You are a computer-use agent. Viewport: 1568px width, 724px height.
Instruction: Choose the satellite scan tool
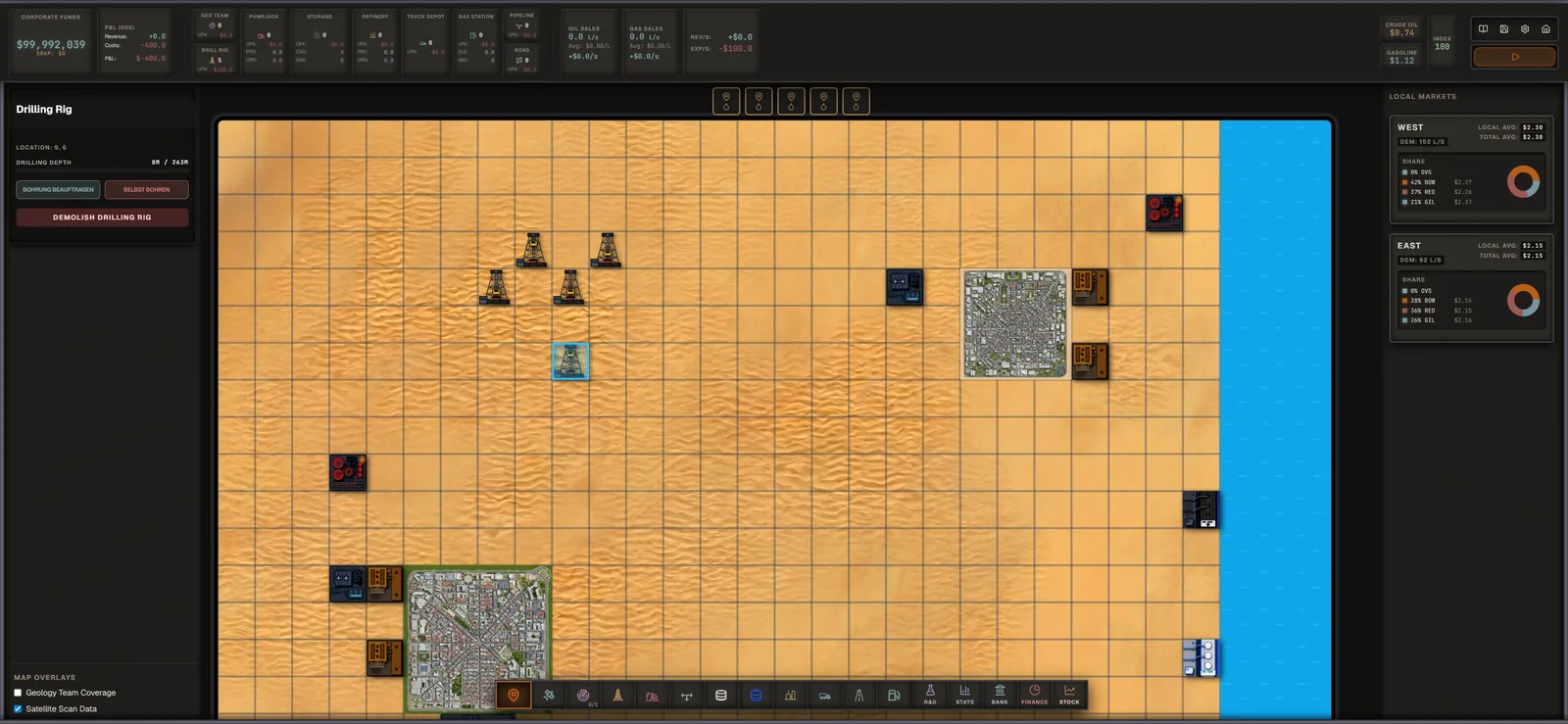[549, 696]
